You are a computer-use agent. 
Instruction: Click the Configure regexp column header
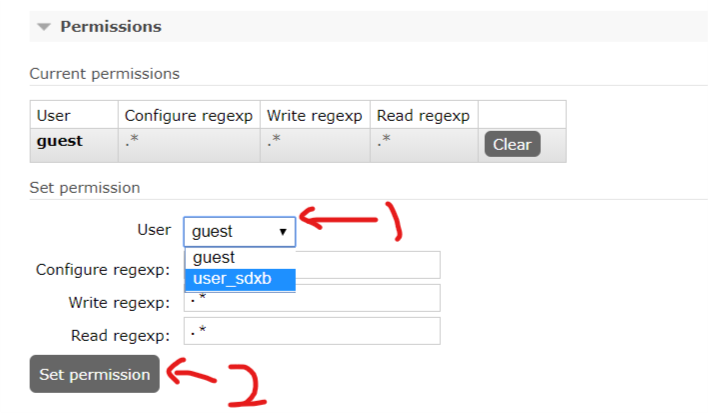pos(188,115)
